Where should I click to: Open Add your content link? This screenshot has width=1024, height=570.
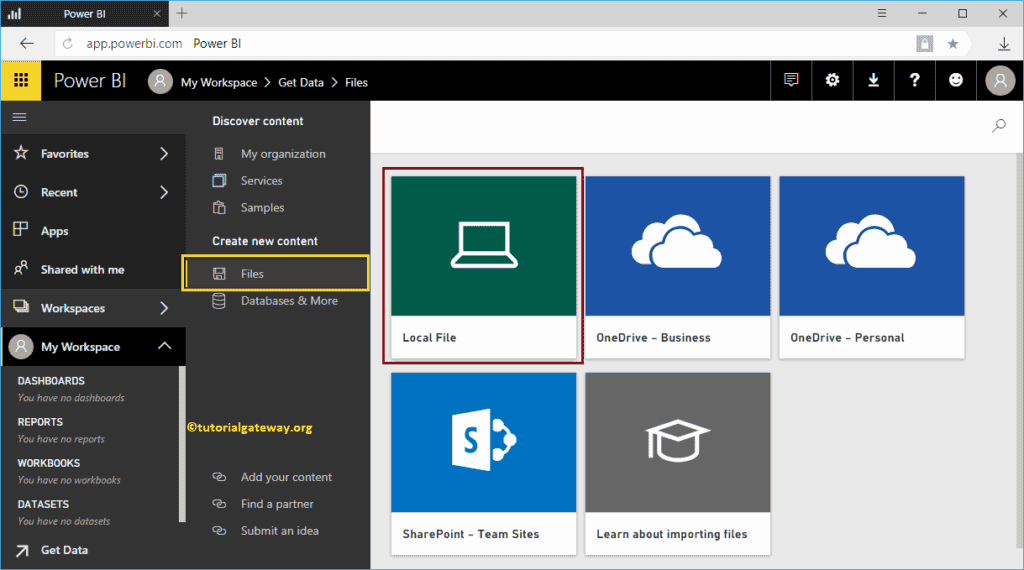286,477
